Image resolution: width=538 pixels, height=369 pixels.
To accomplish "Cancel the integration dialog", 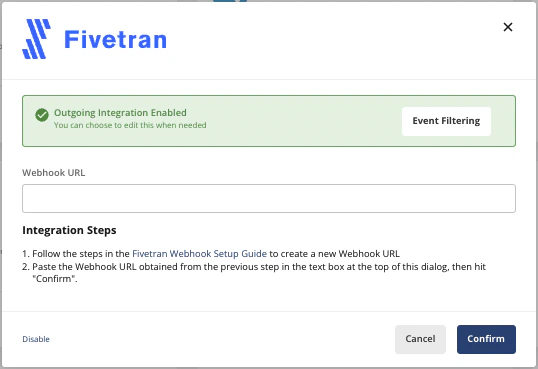I will (x=420, y=339).
